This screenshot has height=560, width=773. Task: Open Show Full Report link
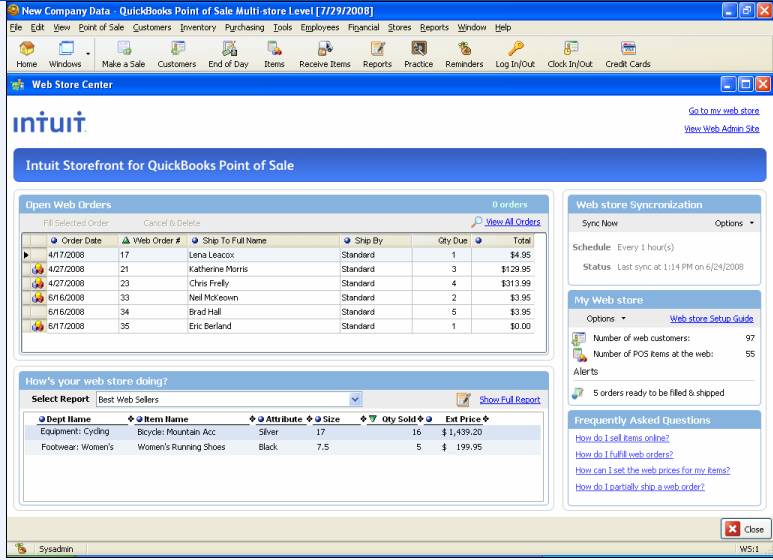tap(510, 400)
